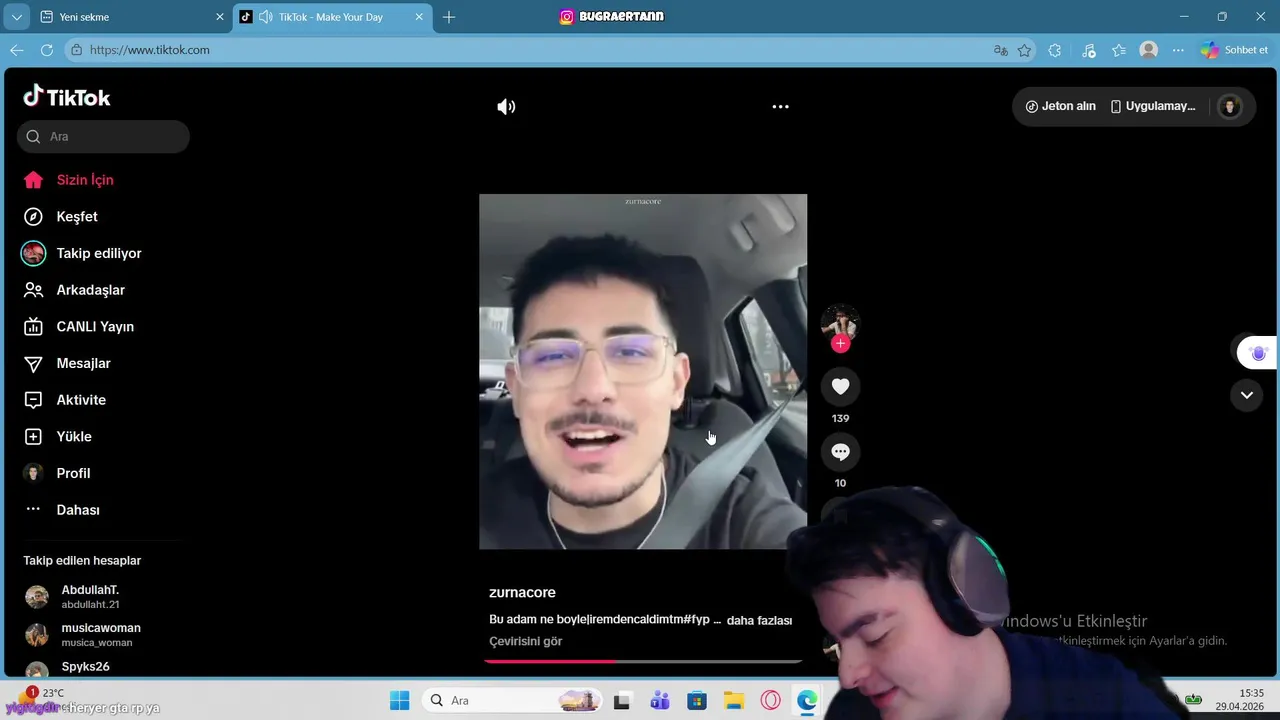
Task: Click 'Çevirisini gör' translation link
Action: (x=526, y=642)
